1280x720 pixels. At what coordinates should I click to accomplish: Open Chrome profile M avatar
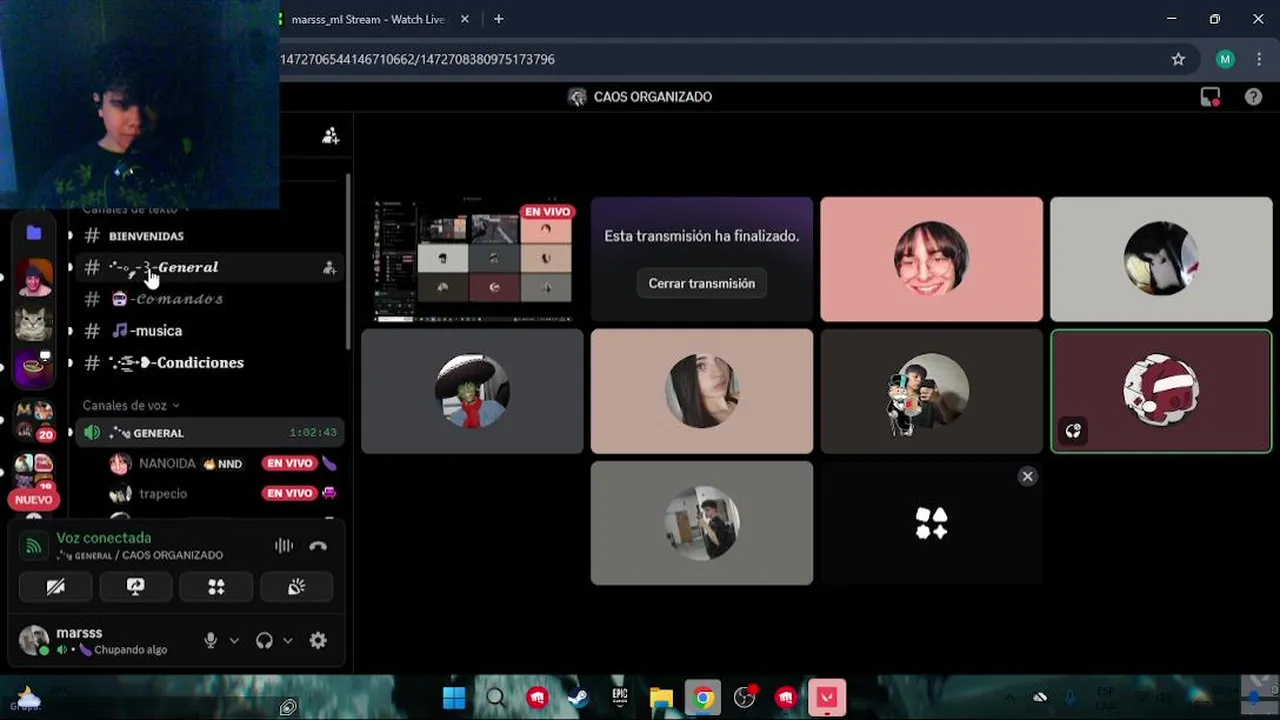pos(1225,59)
